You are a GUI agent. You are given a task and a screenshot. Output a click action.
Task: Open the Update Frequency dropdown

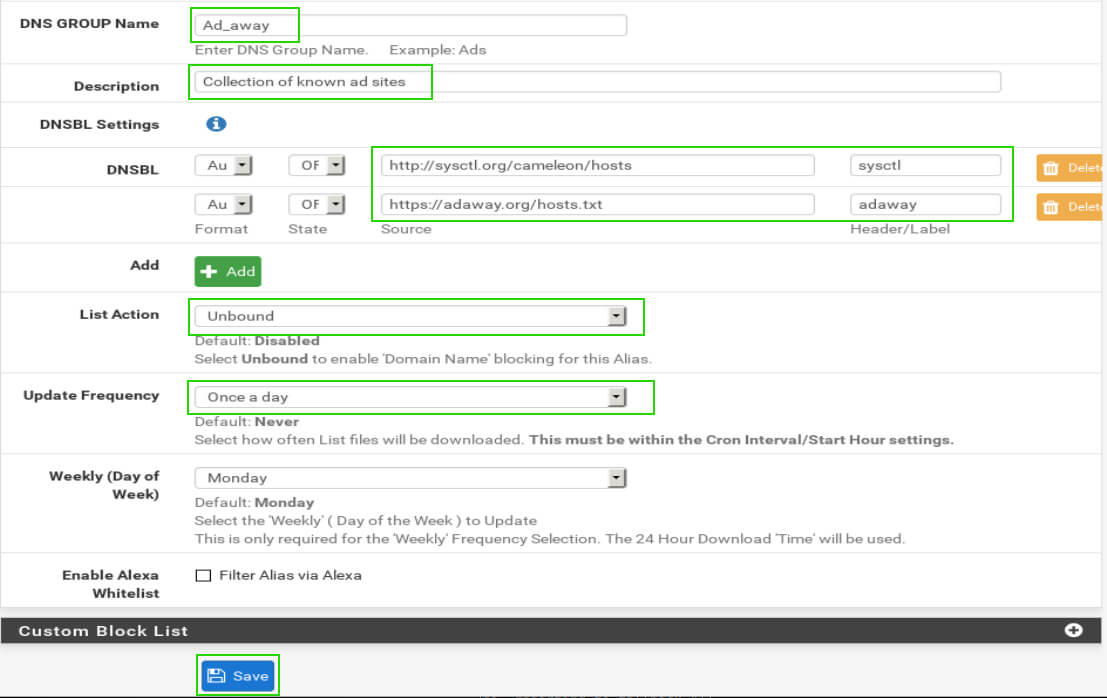[410, 397]
